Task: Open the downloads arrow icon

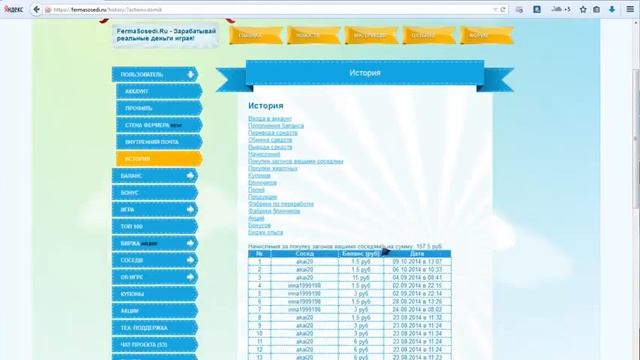Action: (x=612, y=9)
